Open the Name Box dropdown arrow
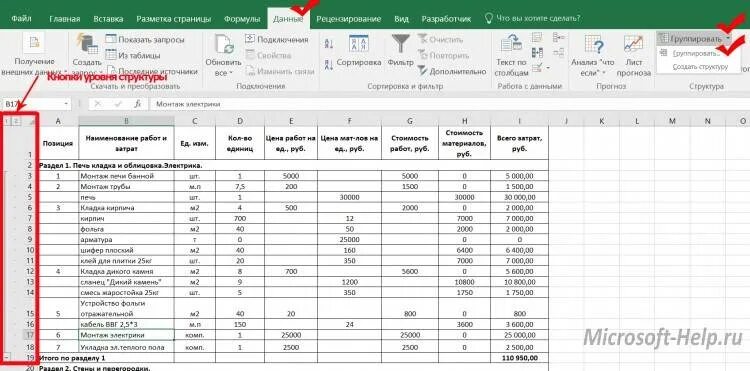This screenshot has width=750, height=371. pos(66,103)
